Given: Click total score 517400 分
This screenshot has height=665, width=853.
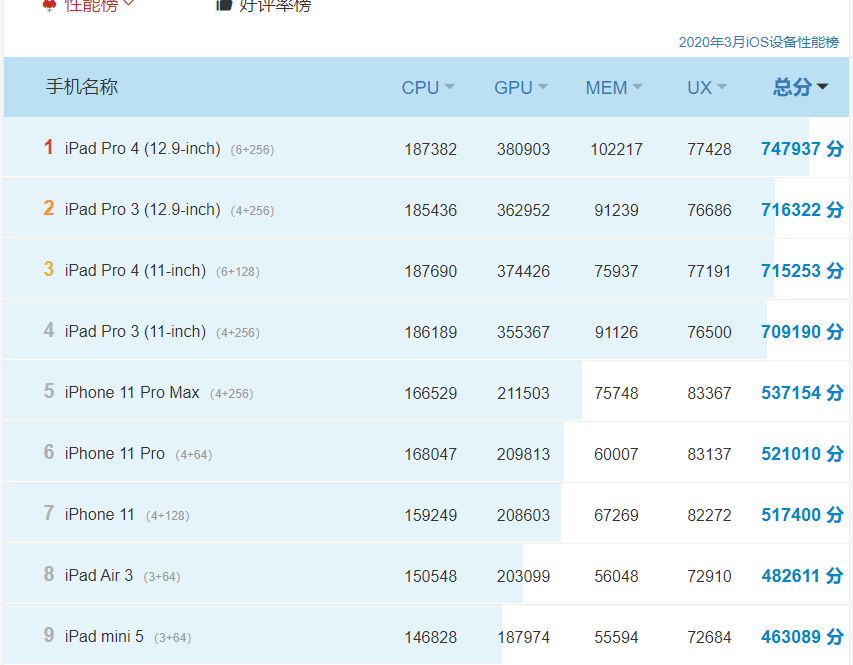Looking at the screenshot, I should (802, 514).
